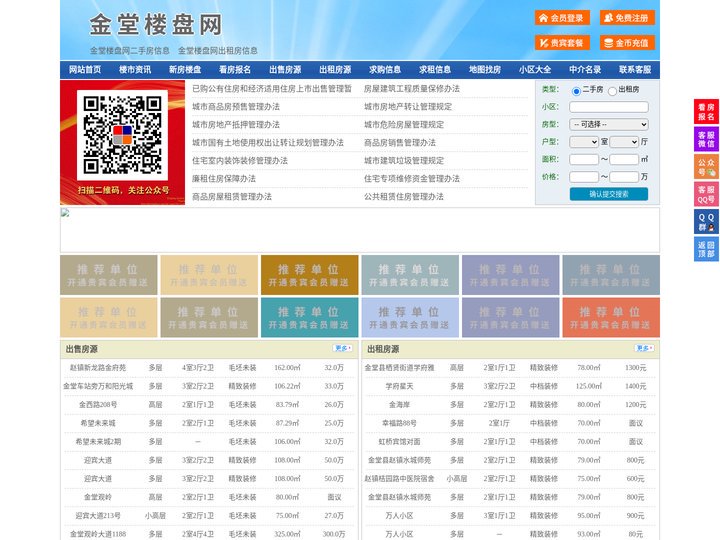Click the 返回顶部 back-to-top sidebar icon
Image resolution: width=720 pixels, height=540 pixels.
pos(706,249)
